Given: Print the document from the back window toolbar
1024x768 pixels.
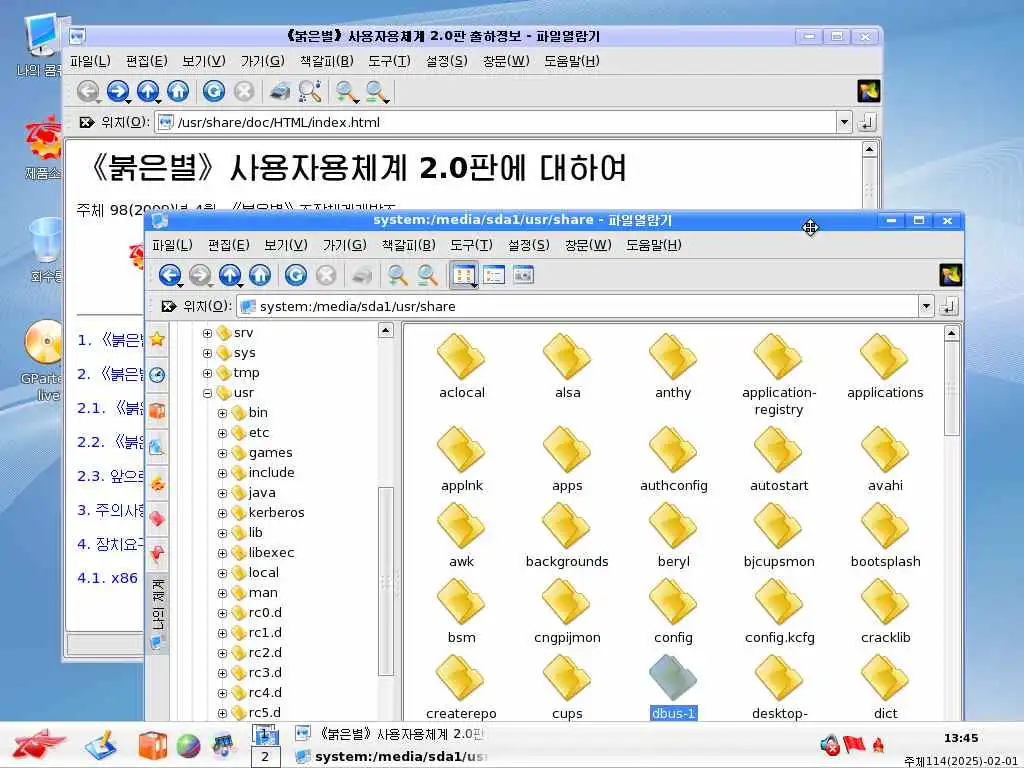Looking at the screenshot, I should pyautogui.click(x=280, y=91).
